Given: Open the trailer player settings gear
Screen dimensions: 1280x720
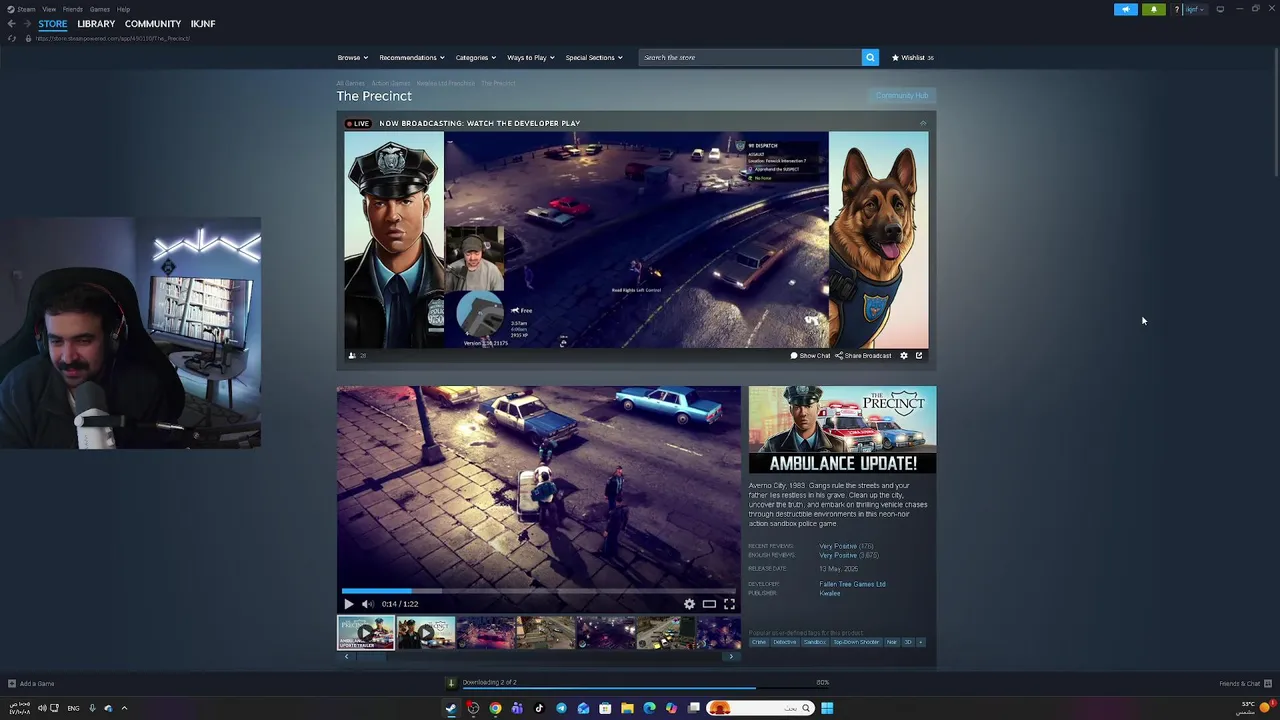Looking at the screenshot, I should [x=689, y=604].
